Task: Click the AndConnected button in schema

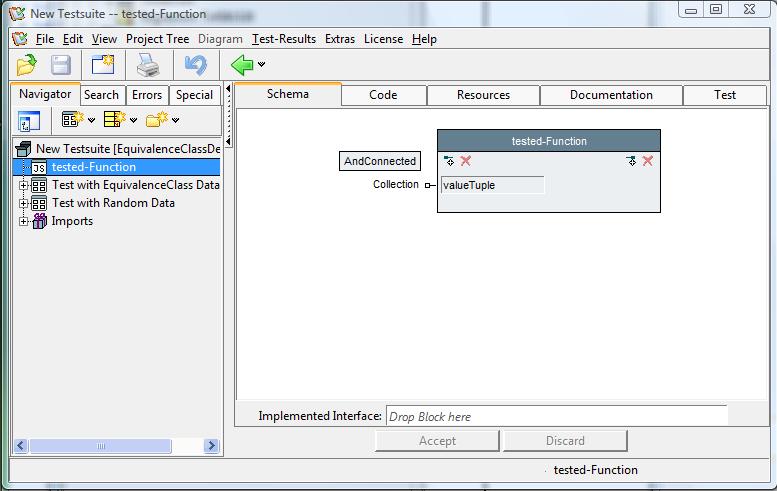Action: (380, 161)
